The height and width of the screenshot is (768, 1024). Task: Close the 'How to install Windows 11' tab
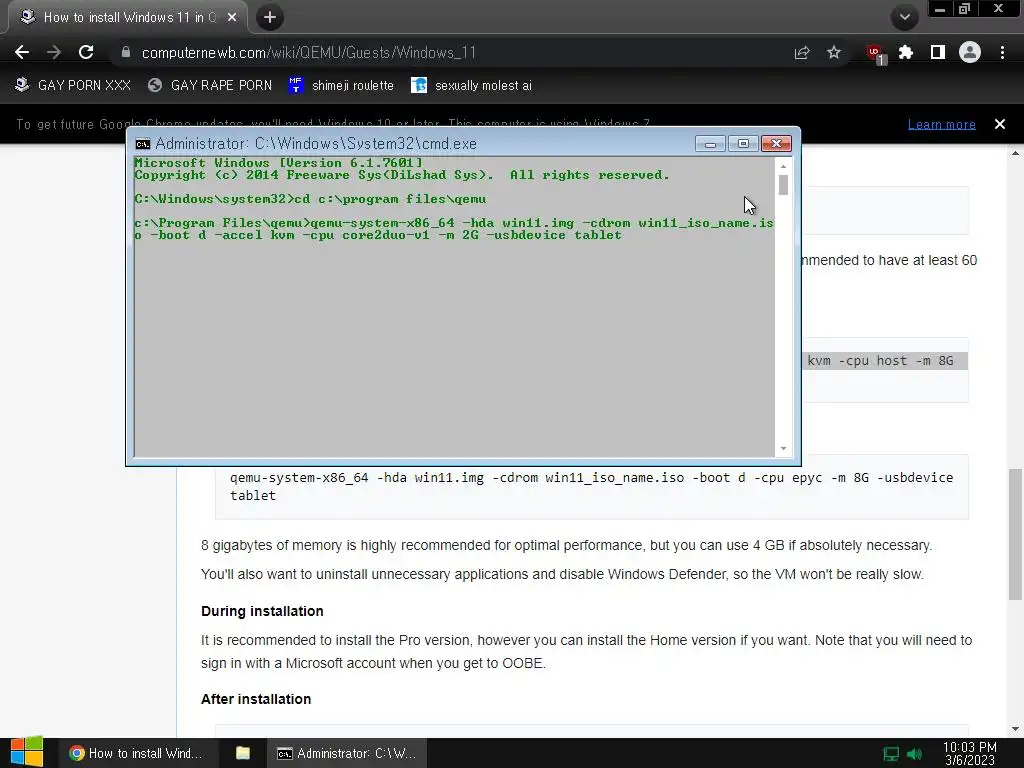point(232,18)
